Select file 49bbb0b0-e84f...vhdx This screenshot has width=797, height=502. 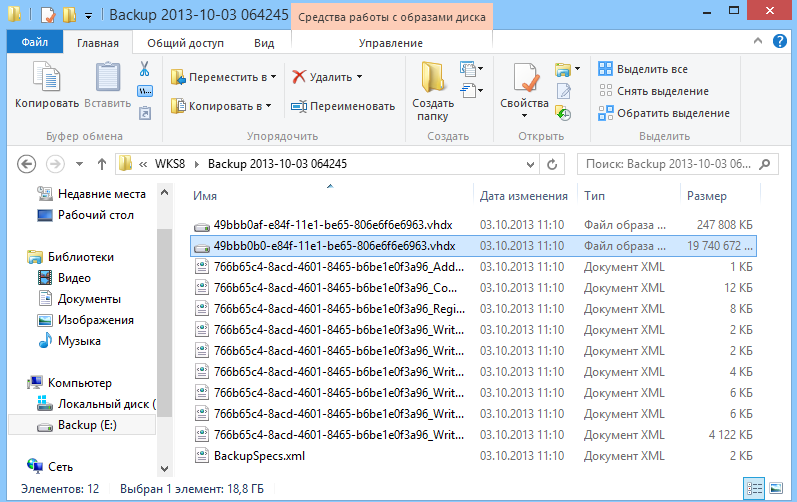tap(334, 246)
